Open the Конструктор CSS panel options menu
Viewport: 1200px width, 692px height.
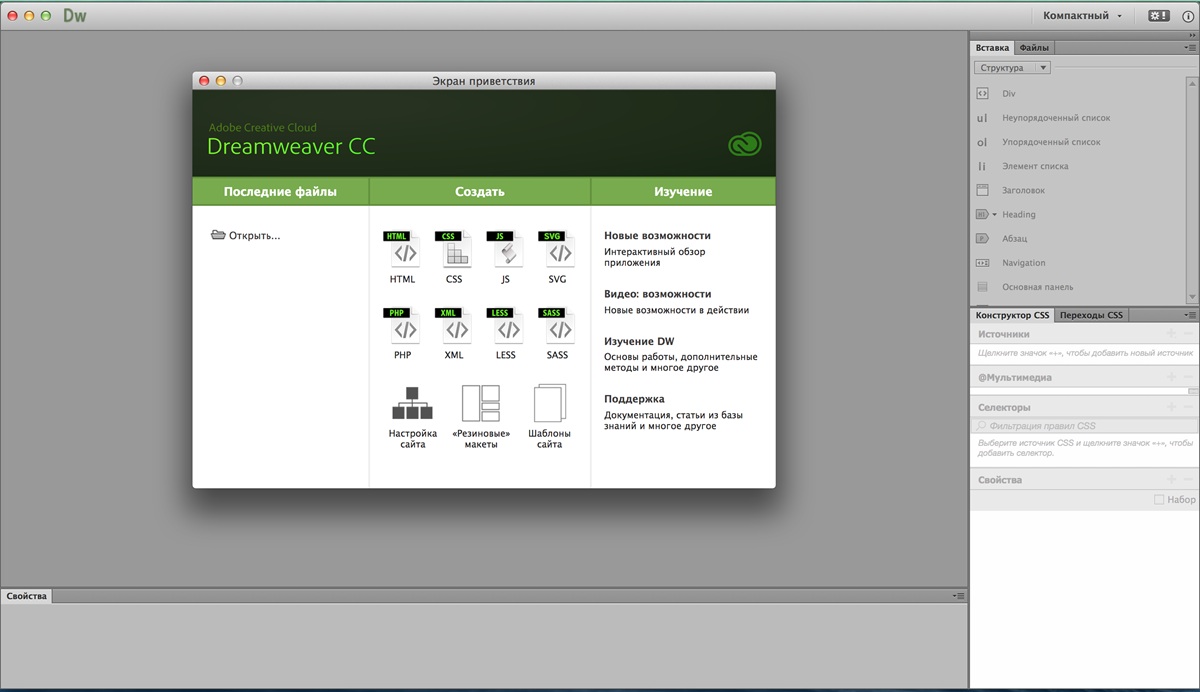point(1190,314)
